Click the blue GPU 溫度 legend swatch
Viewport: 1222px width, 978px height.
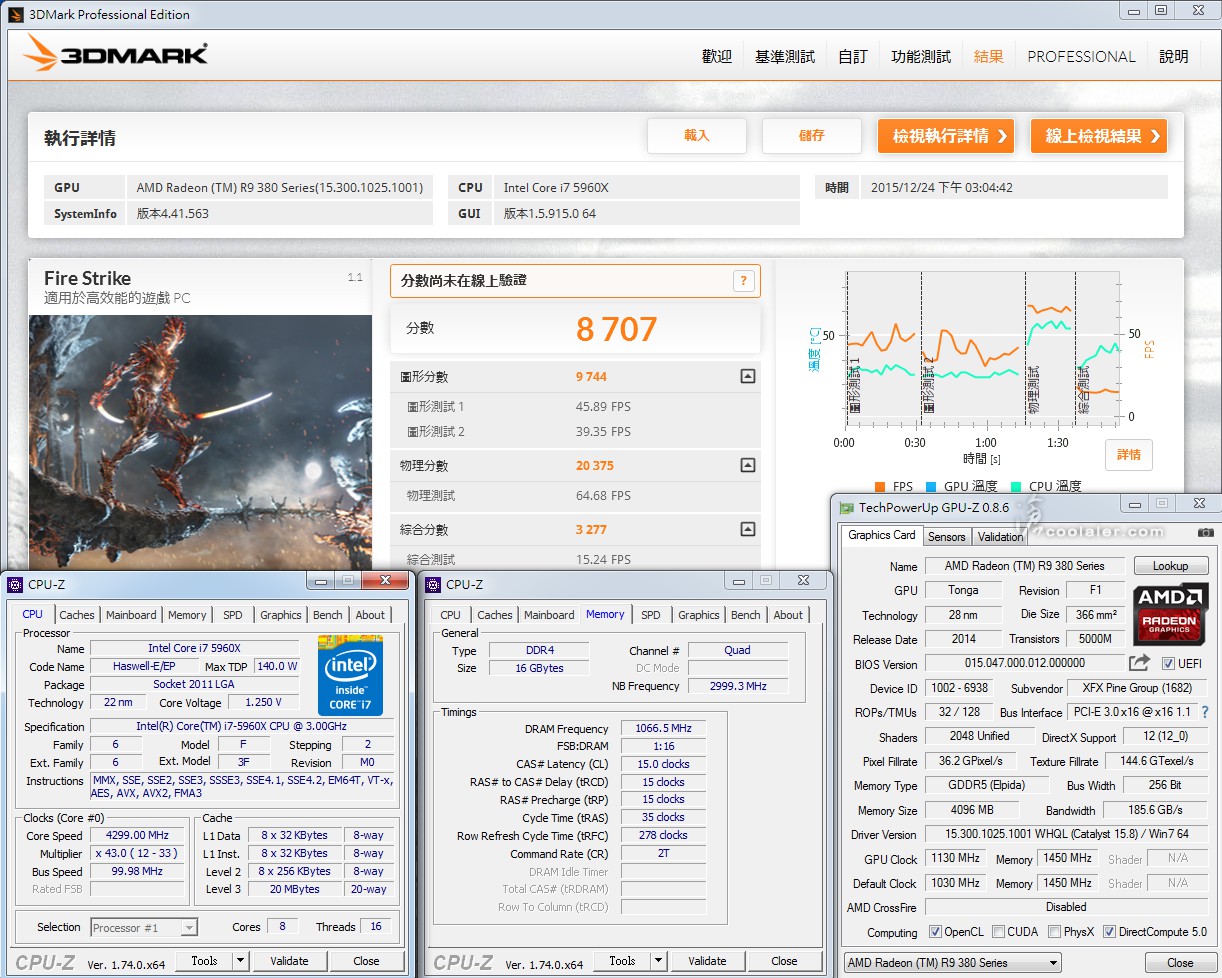click(931, 487)
